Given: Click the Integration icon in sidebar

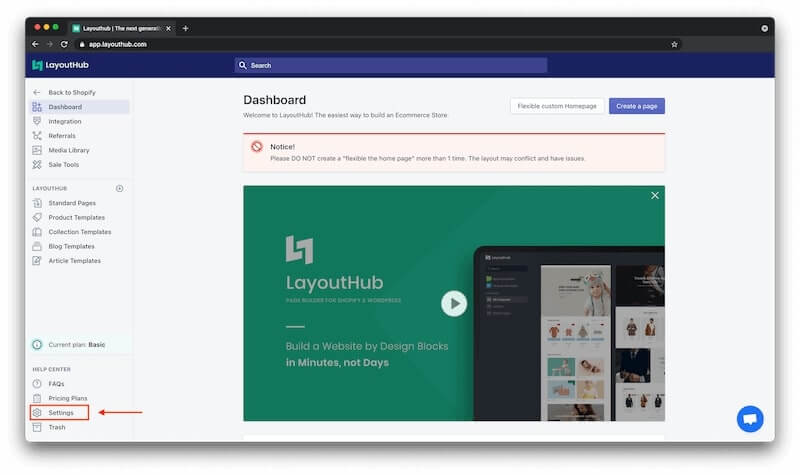Looking at the screenshot, I should tap(37, 121).
